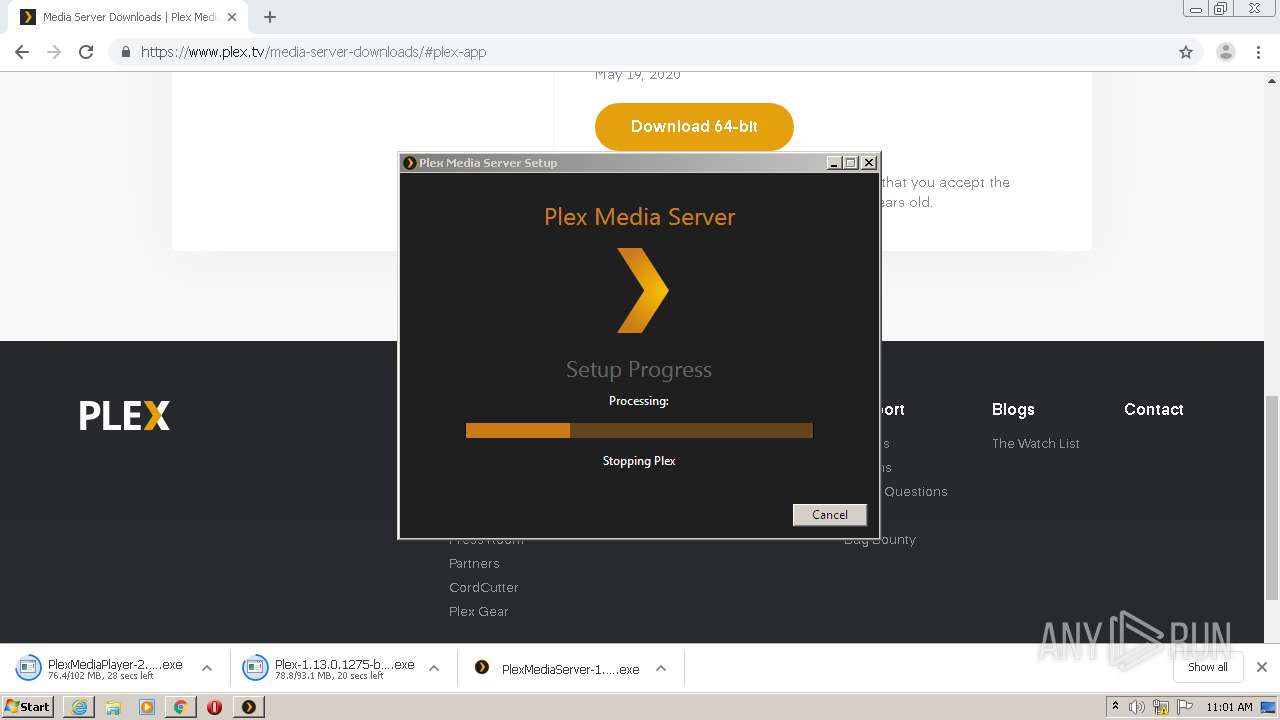Close the Plex Media Server Setup dialog

tap(869, 162)
